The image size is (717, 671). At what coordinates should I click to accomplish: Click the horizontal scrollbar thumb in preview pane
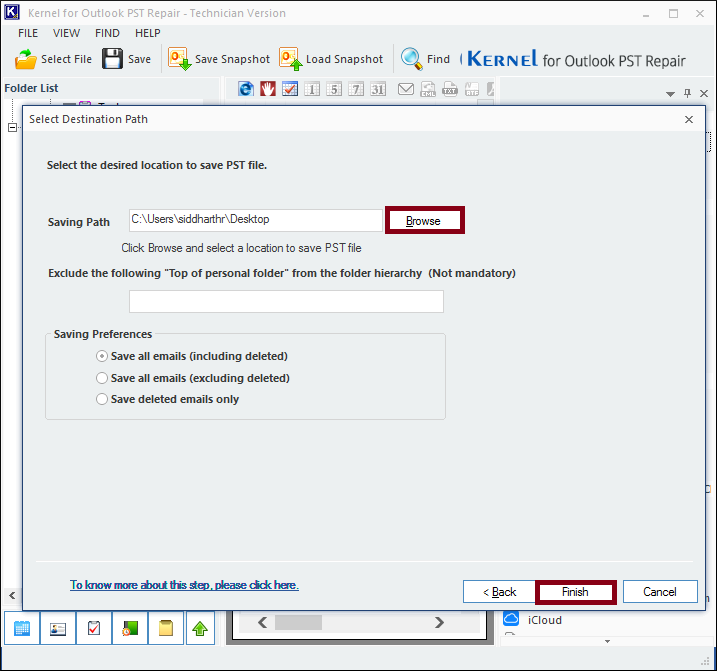(298, 623)
